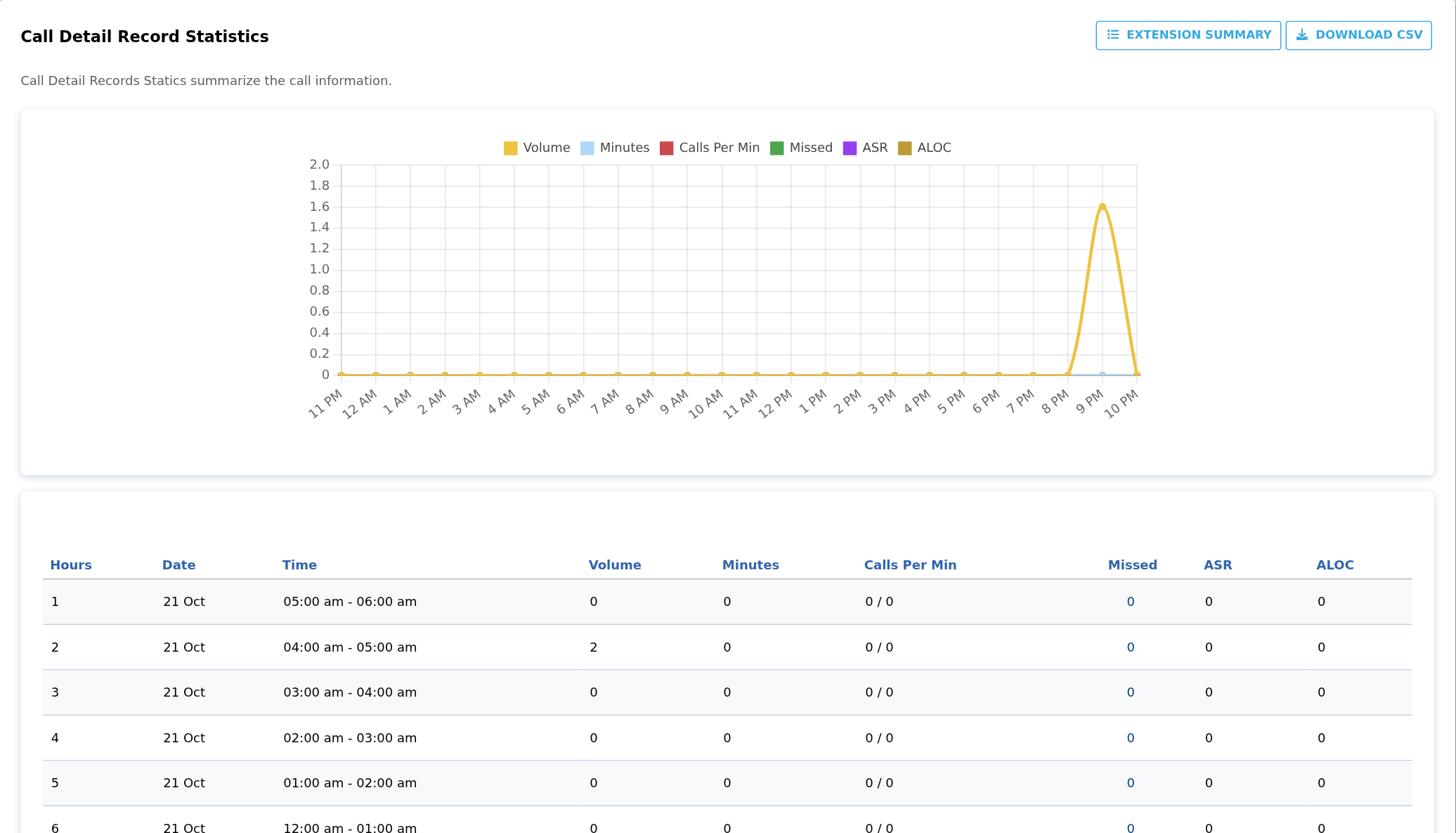Sort by the Missed column header
This screenshot has width=1456, height=833.
(1132, 565)
